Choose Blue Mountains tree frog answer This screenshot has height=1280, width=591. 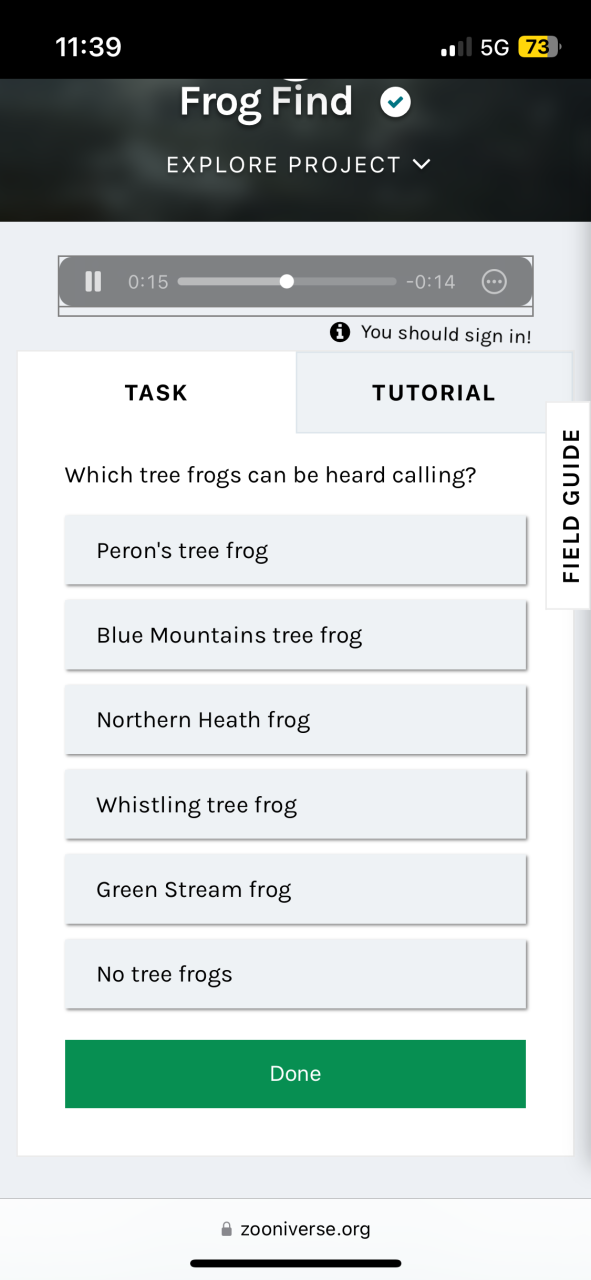tap(295, 635)
